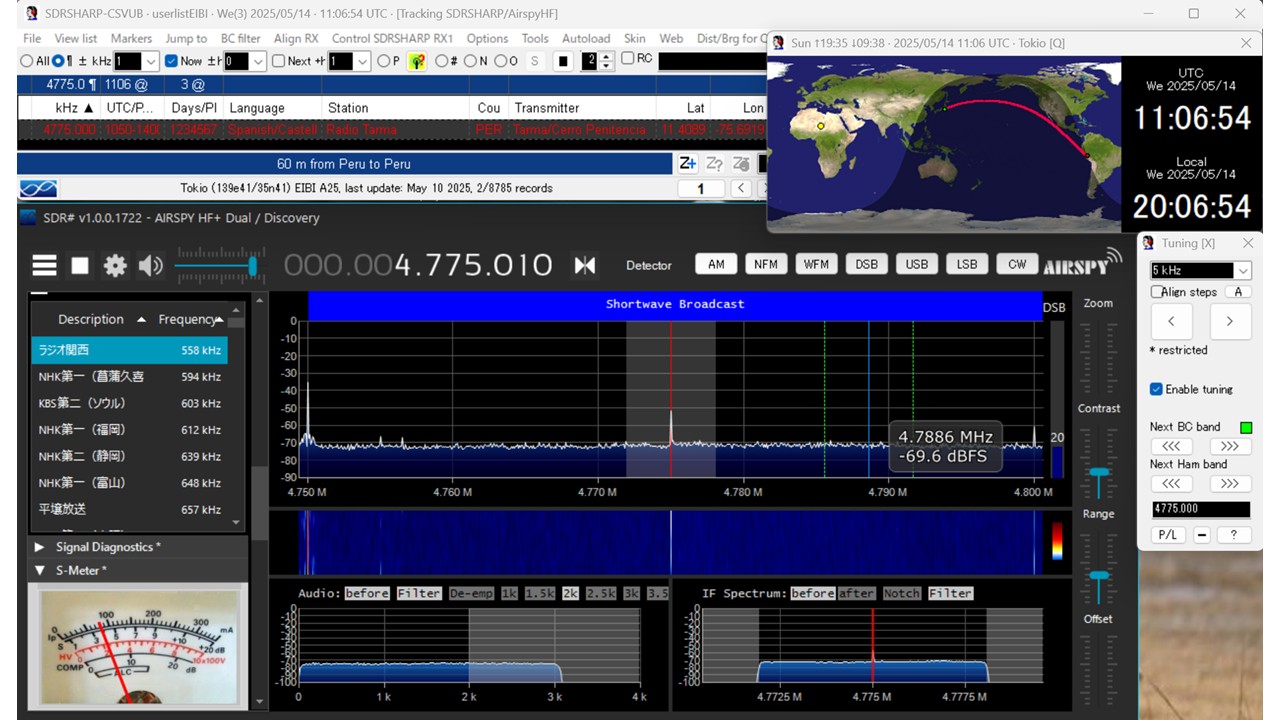Close the world map window
1280x720 pixels.
point(1246,43)
